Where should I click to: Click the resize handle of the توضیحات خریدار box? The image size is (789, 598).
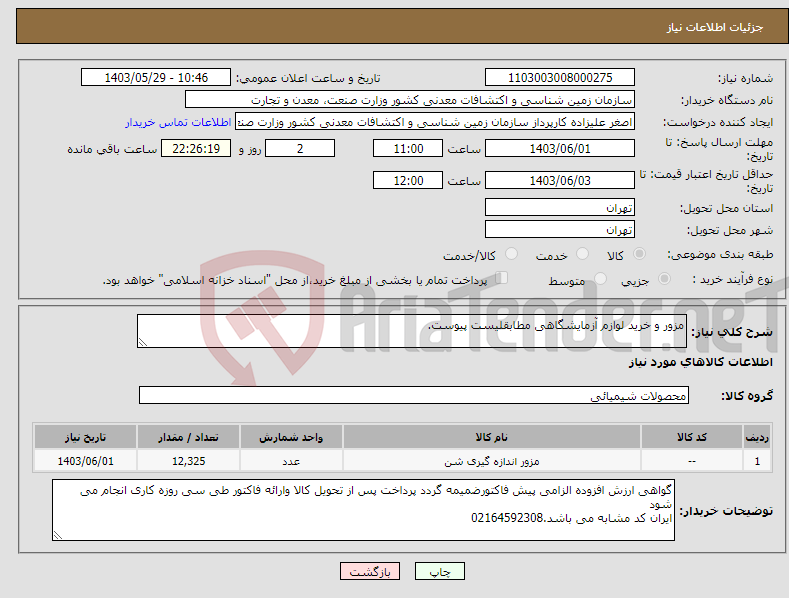pyautogui.click(x=58, y=535)
